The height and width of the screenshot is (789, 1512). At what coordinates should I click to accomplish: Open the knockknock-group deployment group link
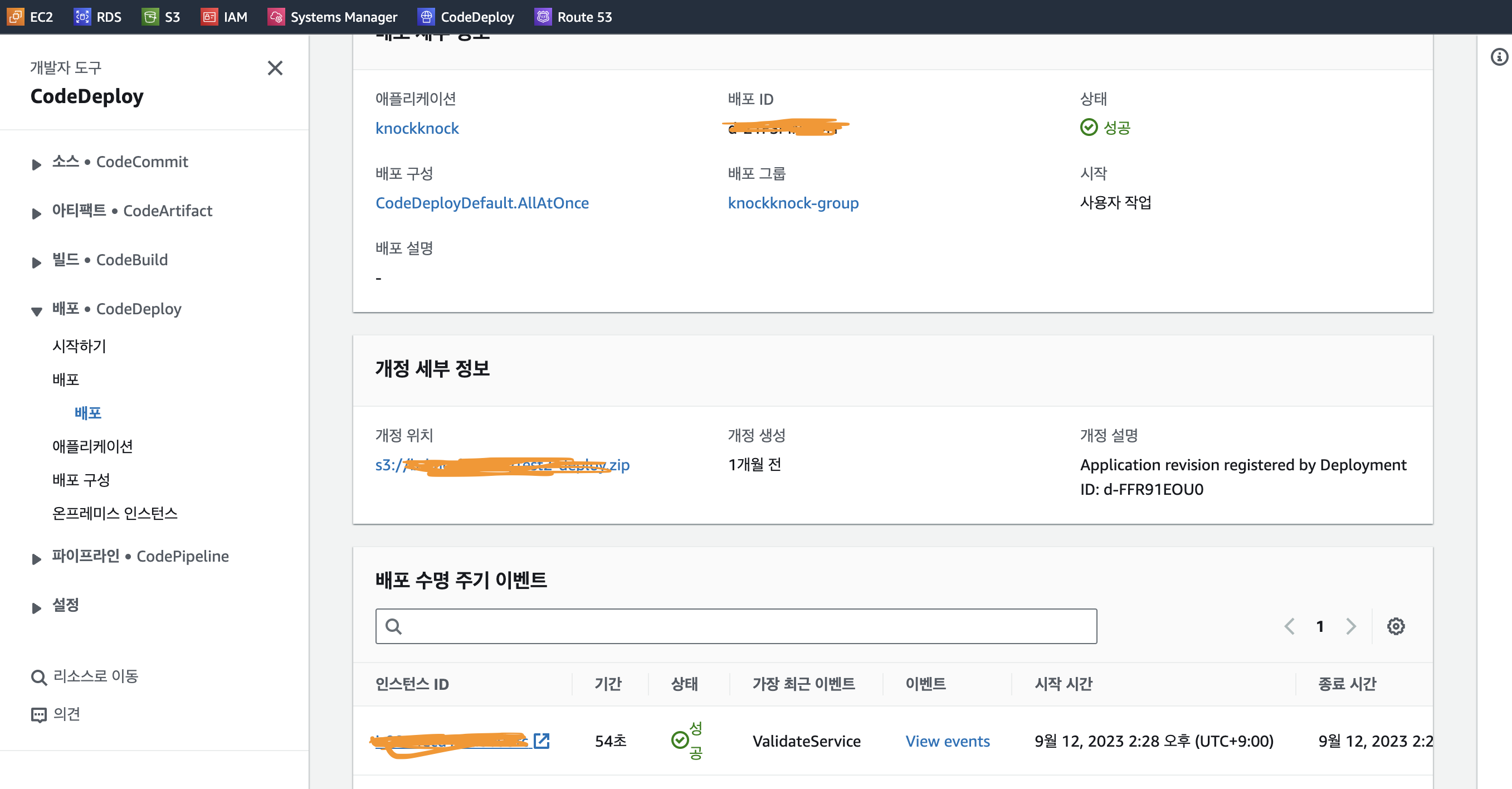tap(792, 203)
